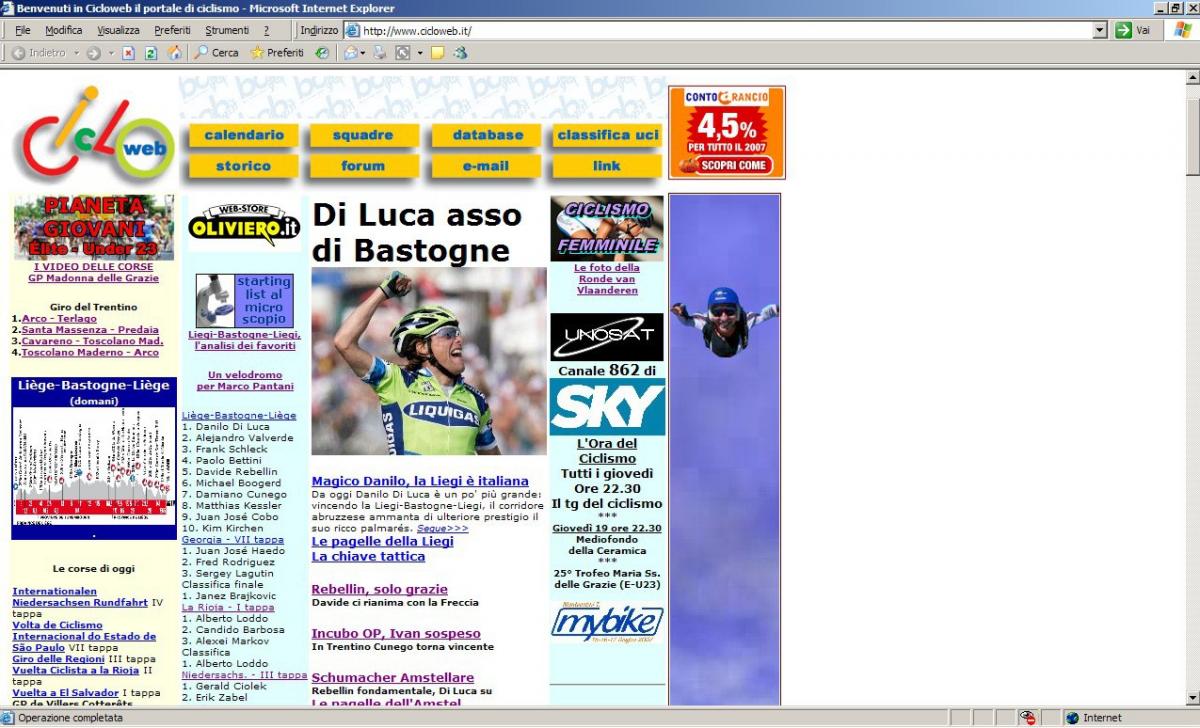This screenshot has height=728, width=1200.
Task: Open the Visualizza menu
Action: 118,31
